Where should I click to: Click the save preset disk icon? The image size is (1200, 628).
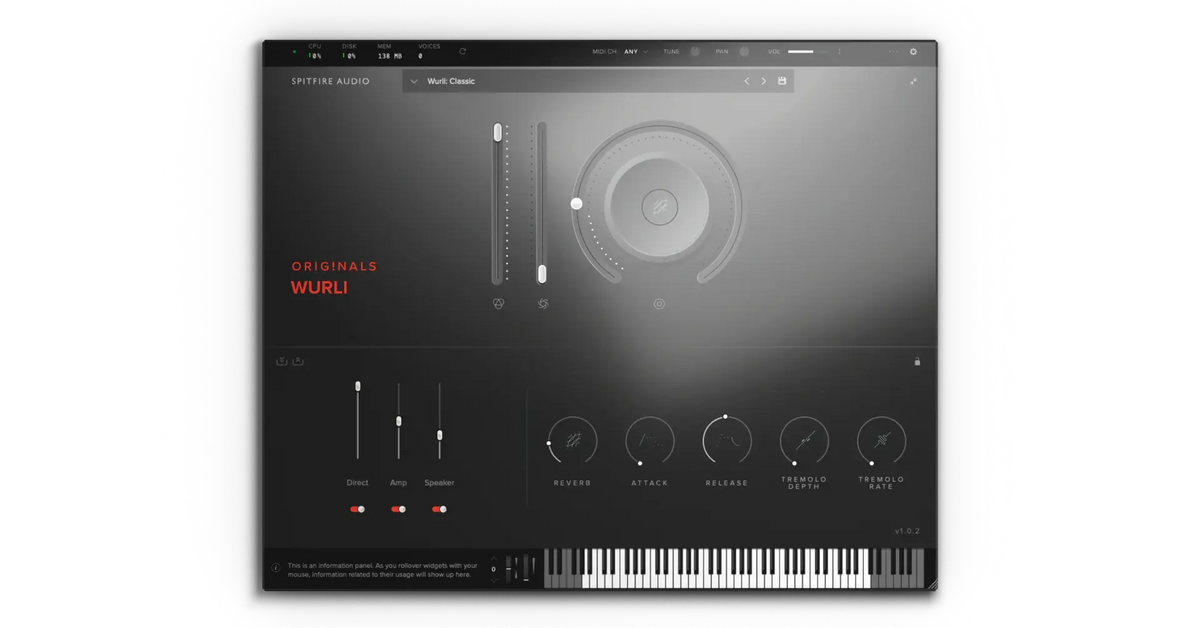click(782, 80)
